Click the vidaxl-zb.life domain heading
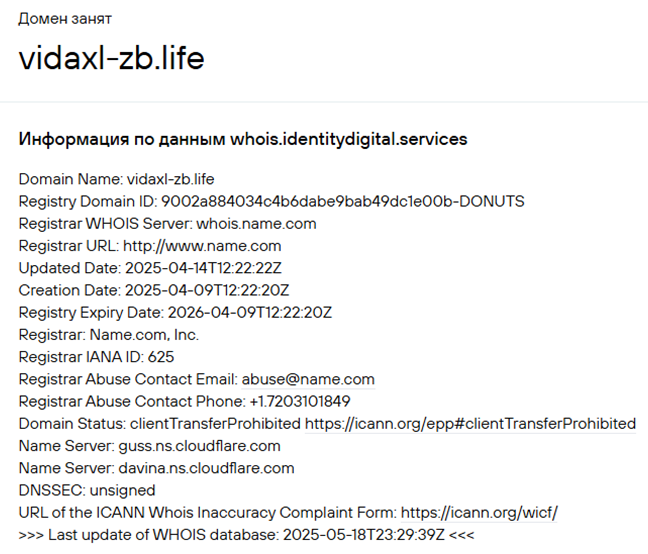The image size is (648, 554). (x=112, y=58)
